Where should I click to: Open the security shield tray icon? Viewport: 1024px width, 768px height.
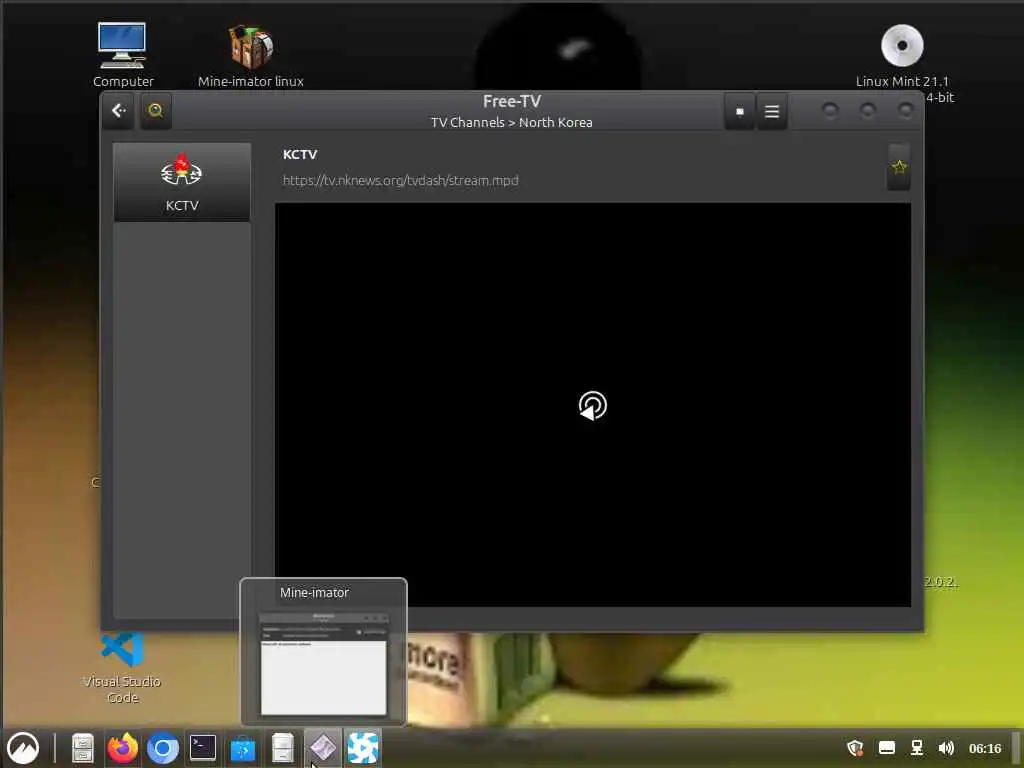point(855,748)
